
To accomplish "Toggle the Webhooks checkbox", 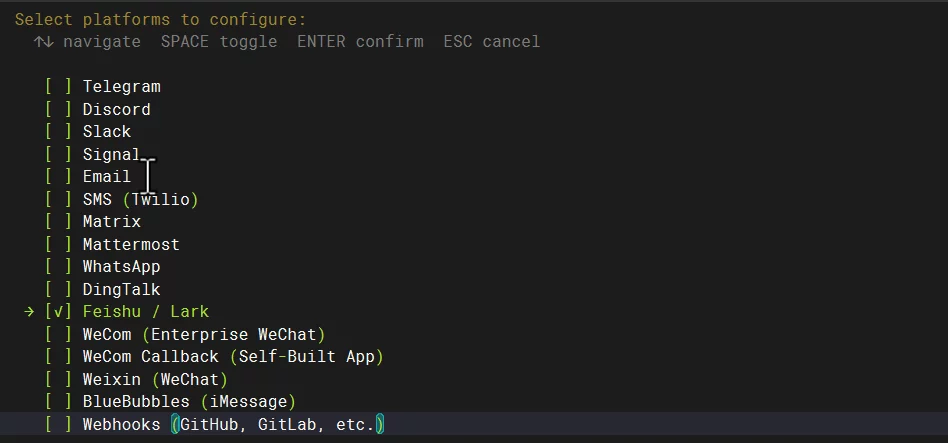I will [x=58, y=425].
